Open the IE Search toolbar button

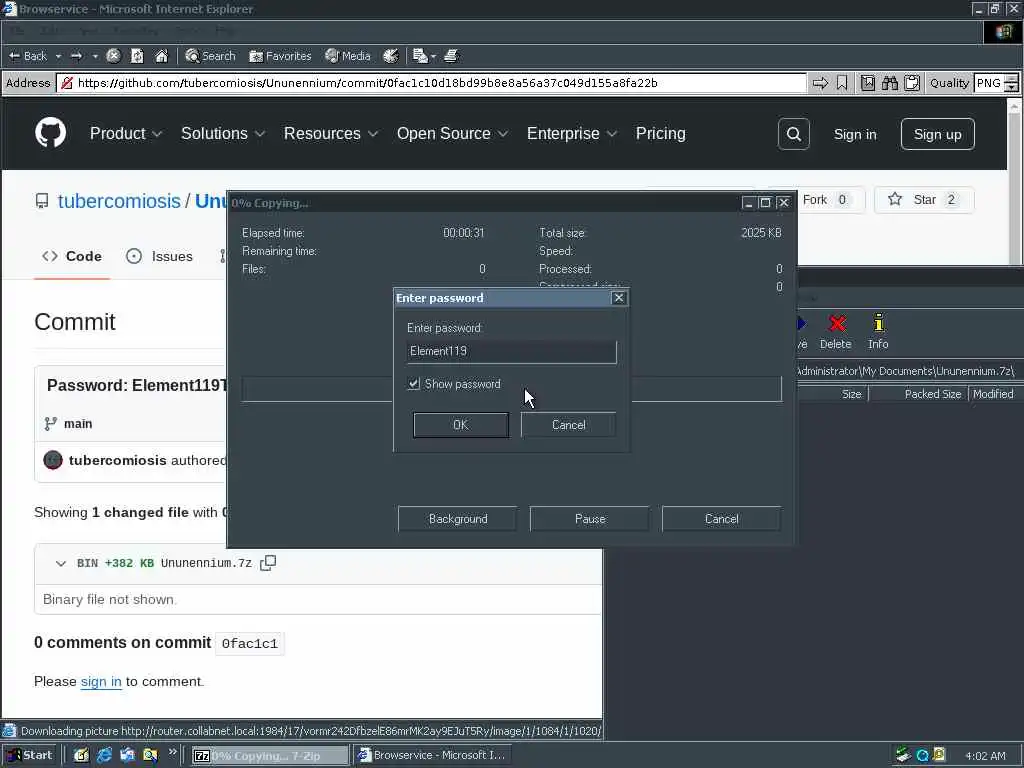tap(210, 56)
